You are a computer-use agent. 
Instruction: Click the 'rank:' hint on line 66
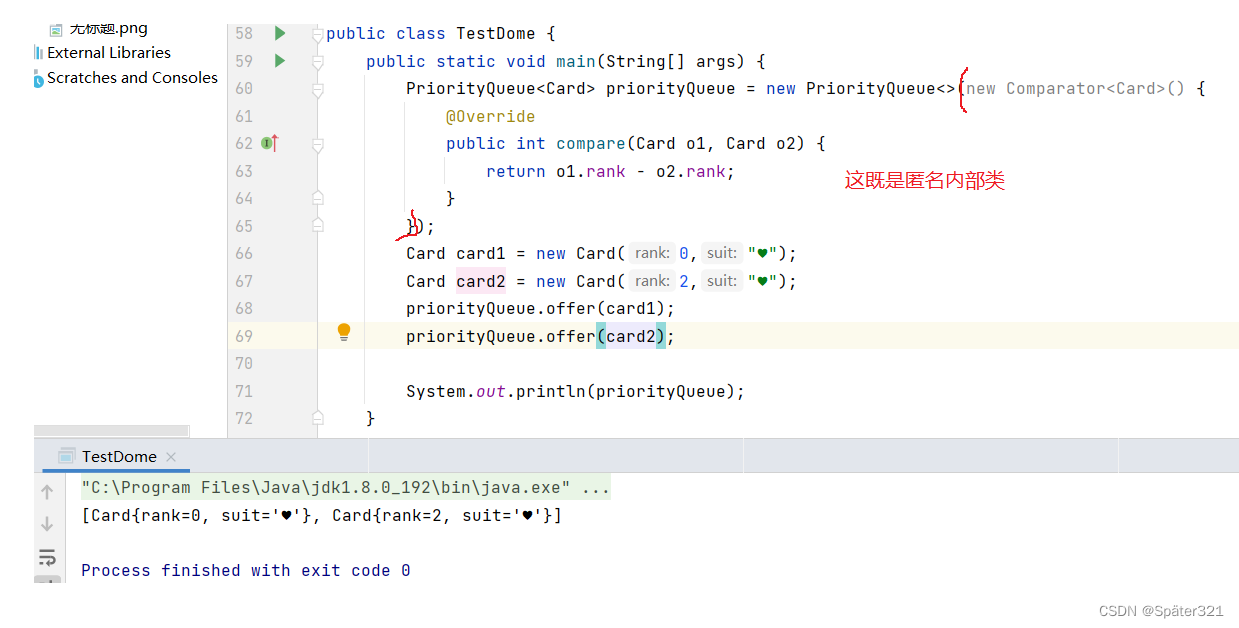[652, 254]
